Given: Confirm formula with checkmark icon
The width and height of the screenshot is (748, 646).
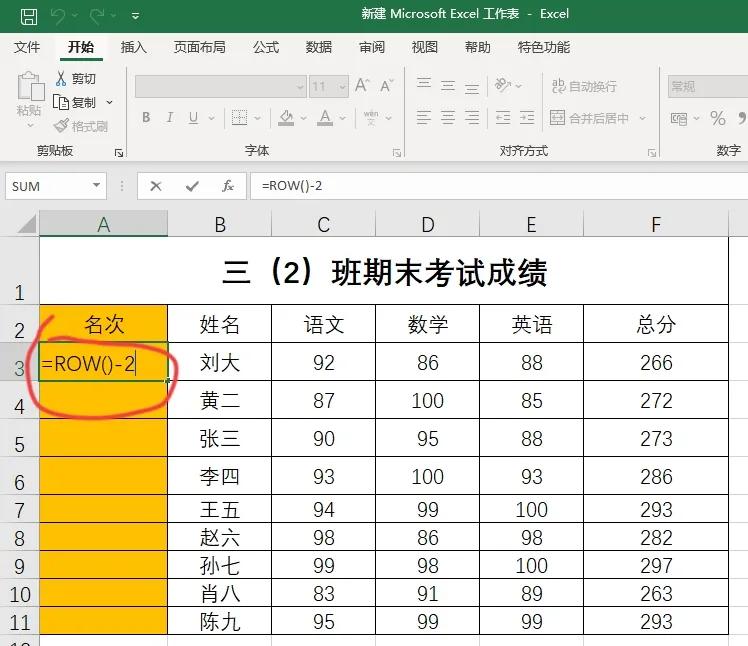Looking at the screenshot, I should [192, 186].
